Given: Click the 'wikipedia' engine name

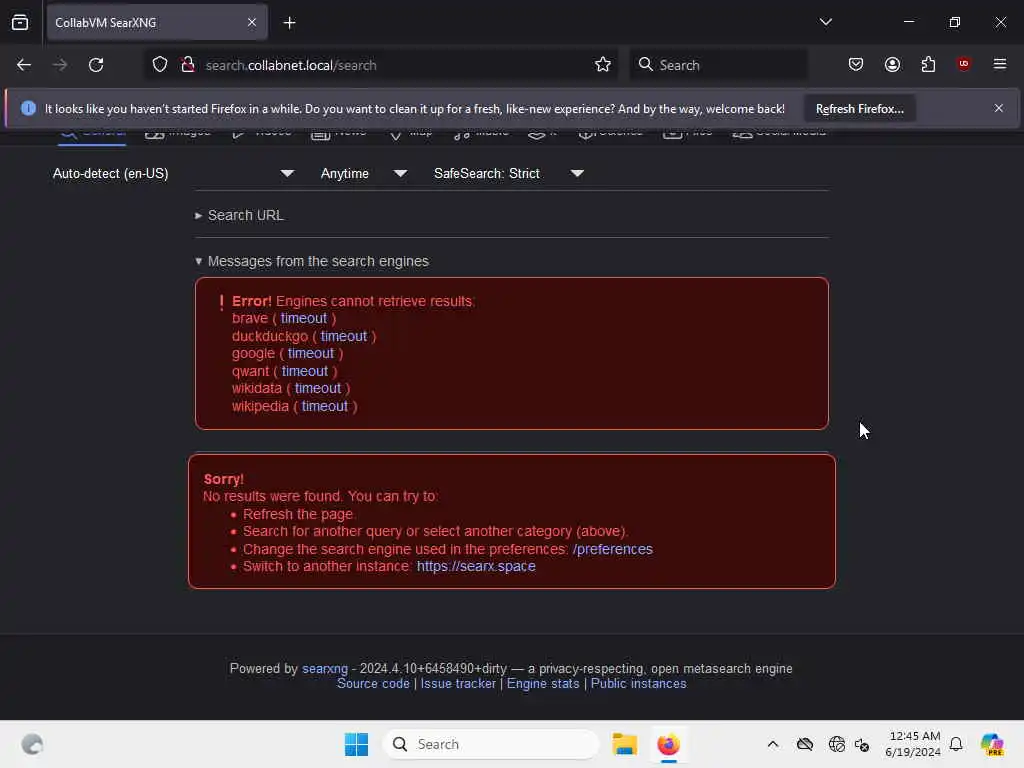Looking at the screenshot, I should (x=260, y=406).
